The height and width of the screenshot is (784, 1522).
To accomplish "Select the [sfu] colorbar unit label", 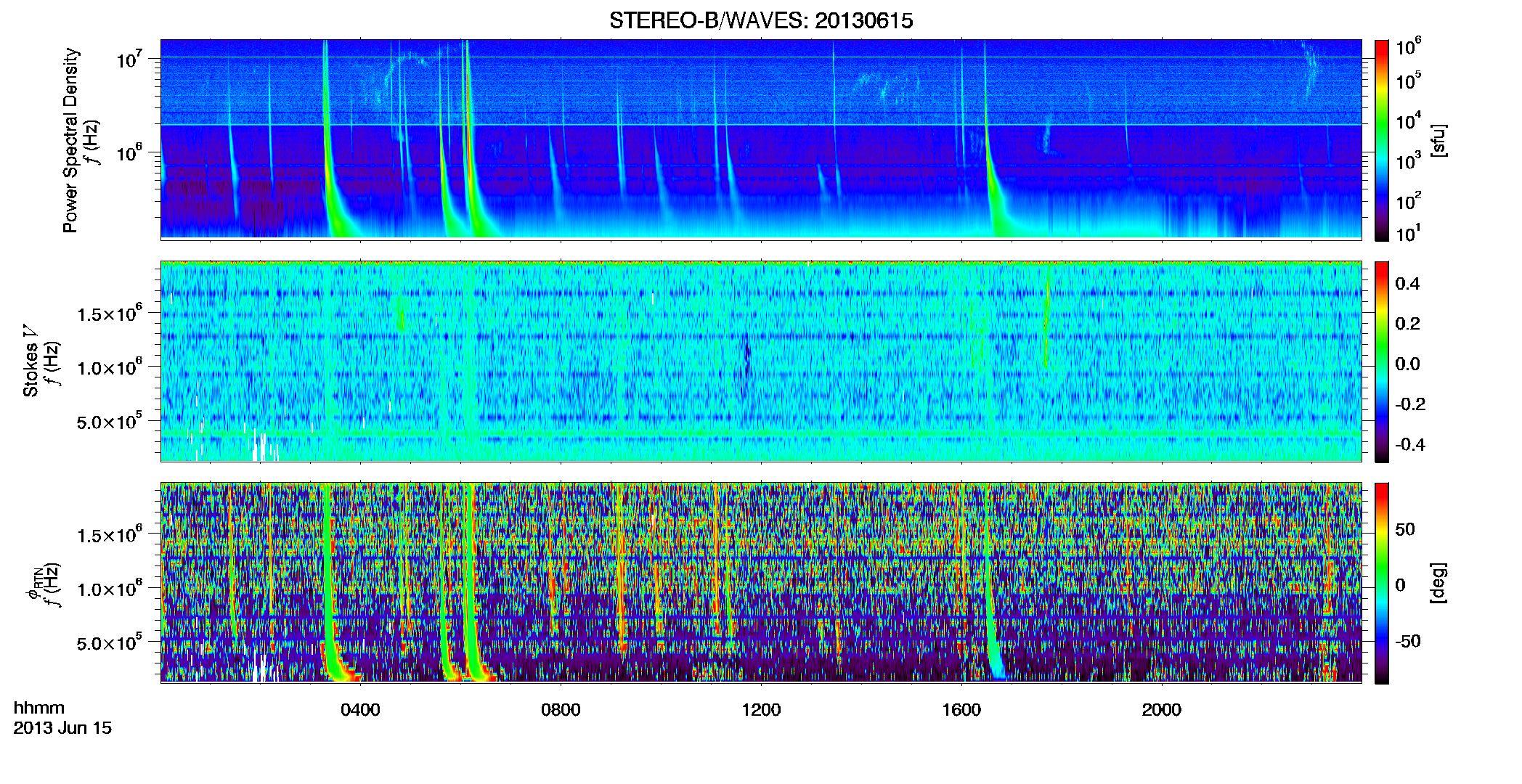I will coord(1439,141).
